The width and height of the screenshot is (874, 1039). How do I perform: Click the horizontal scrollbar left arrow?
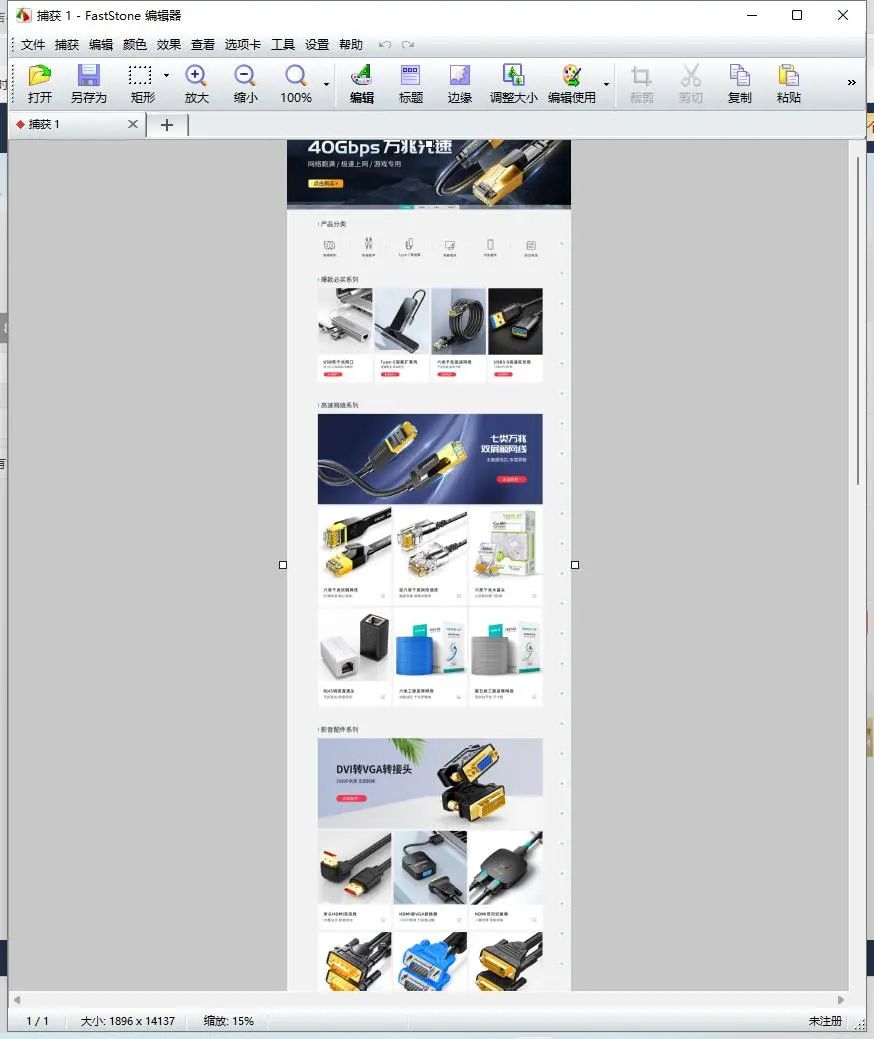(17, 1000)
